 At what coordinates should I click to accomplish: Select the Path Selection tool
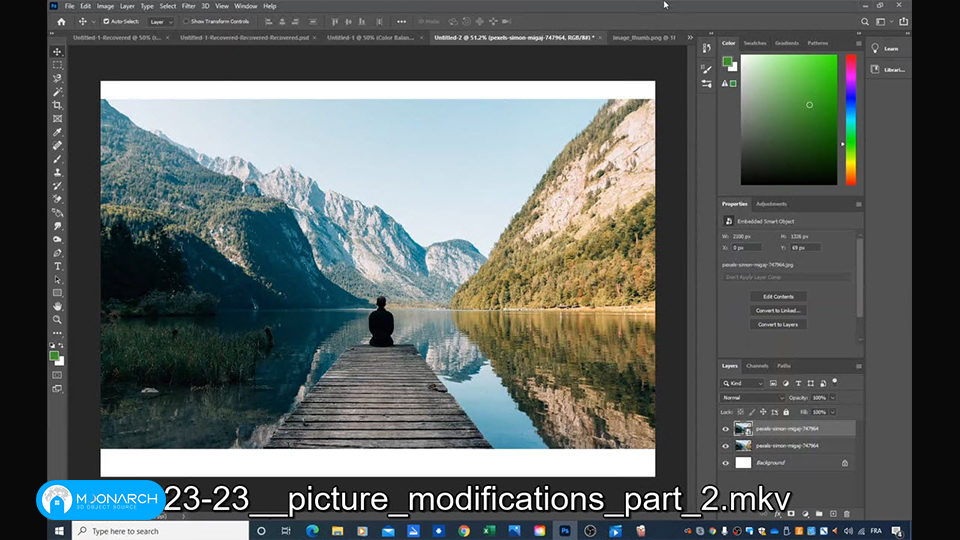click(x=58, y=280)
